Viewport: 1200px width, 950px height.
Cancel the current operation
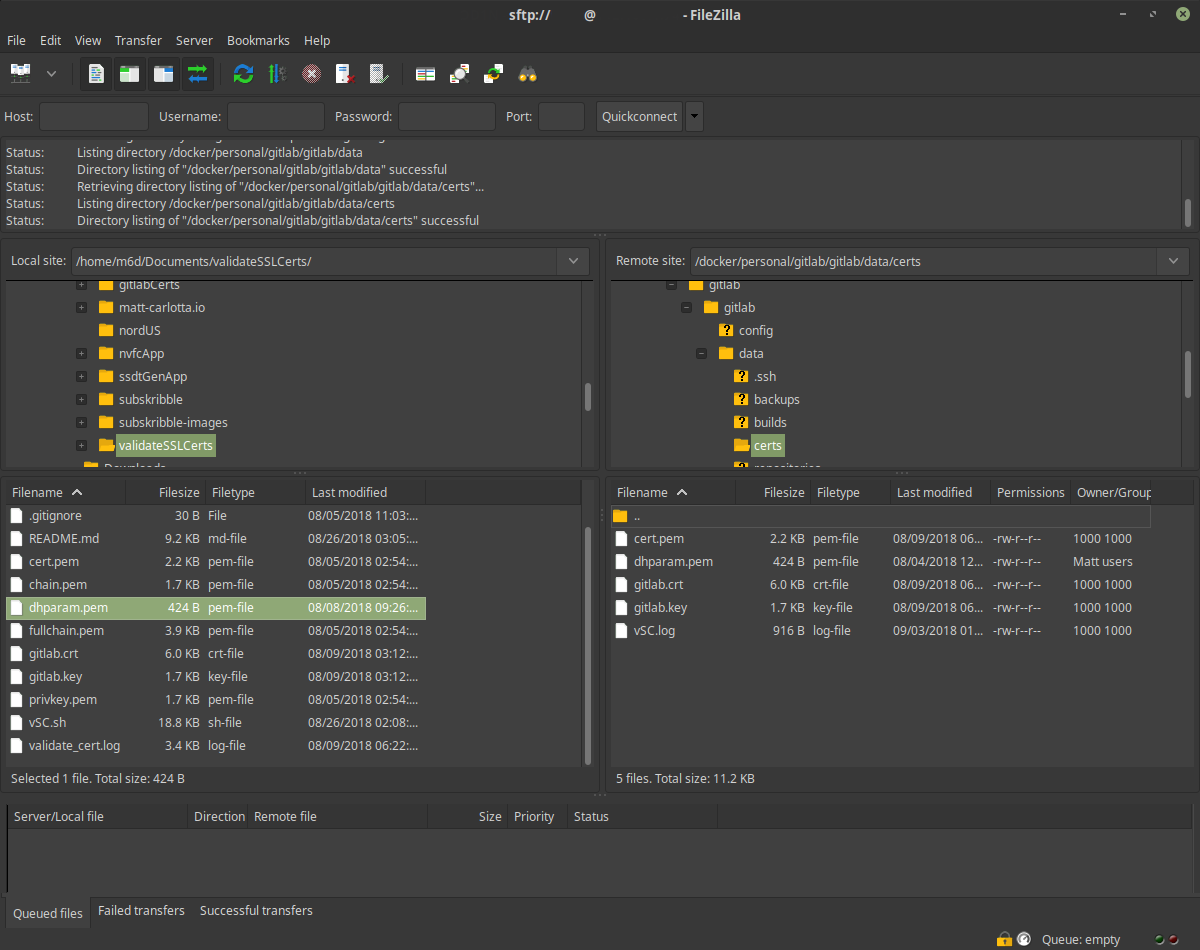(311, 73)
